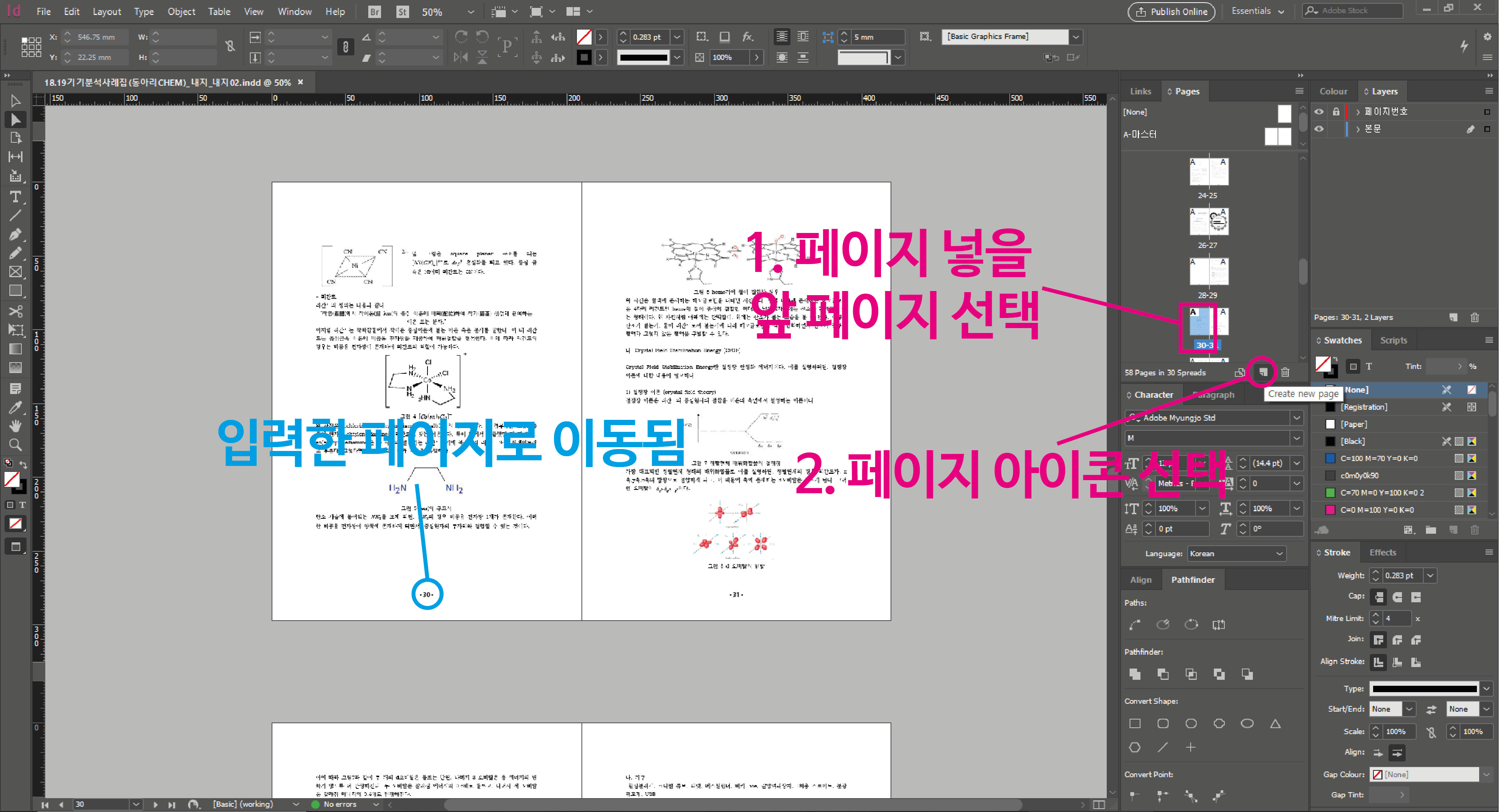The height and width of the screenshot is (812, 1499).
Task: Open Adobe Bridge via Br icon
Action: tap(374, 12)
